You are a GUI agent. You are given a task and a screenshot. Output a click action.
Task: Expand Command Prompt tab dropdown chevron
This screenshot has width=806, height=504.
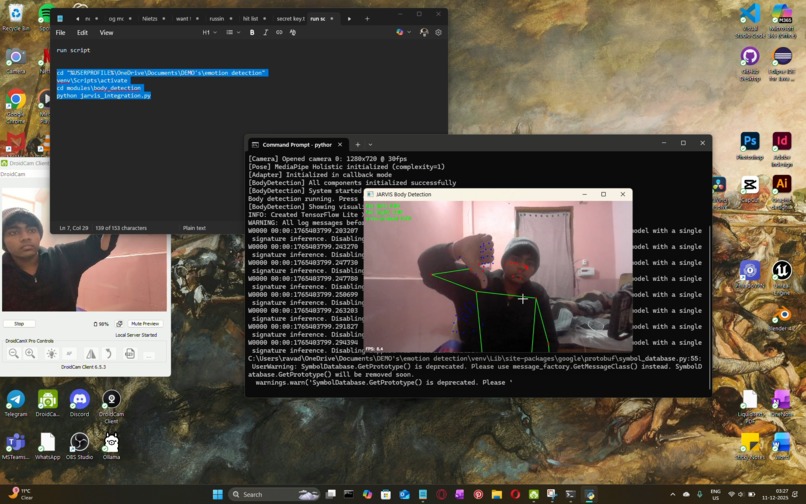[370, 145]
